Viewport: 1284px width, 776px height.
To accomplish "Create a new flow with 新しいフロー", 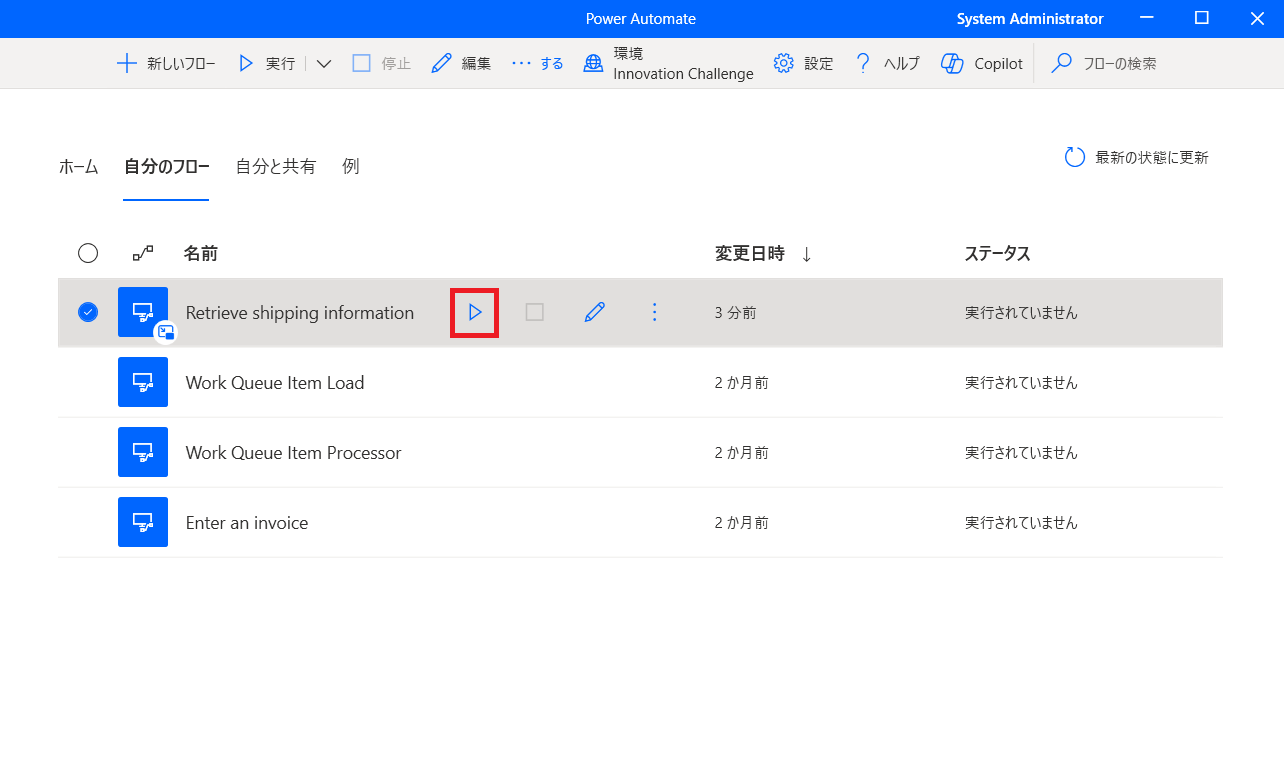I will point(166,63).
